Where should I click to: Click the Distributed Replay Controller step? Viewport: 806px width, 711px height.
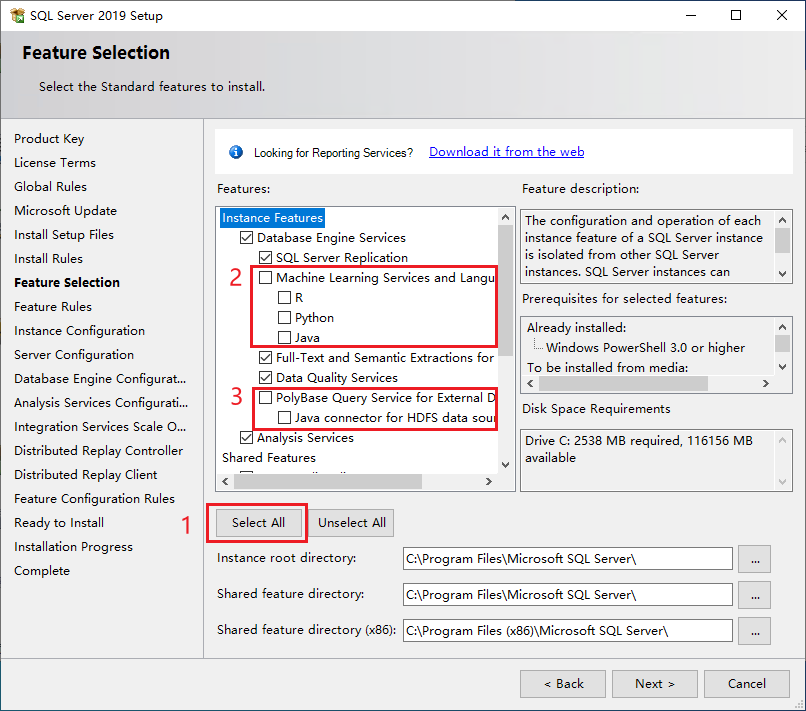[99, 451]
